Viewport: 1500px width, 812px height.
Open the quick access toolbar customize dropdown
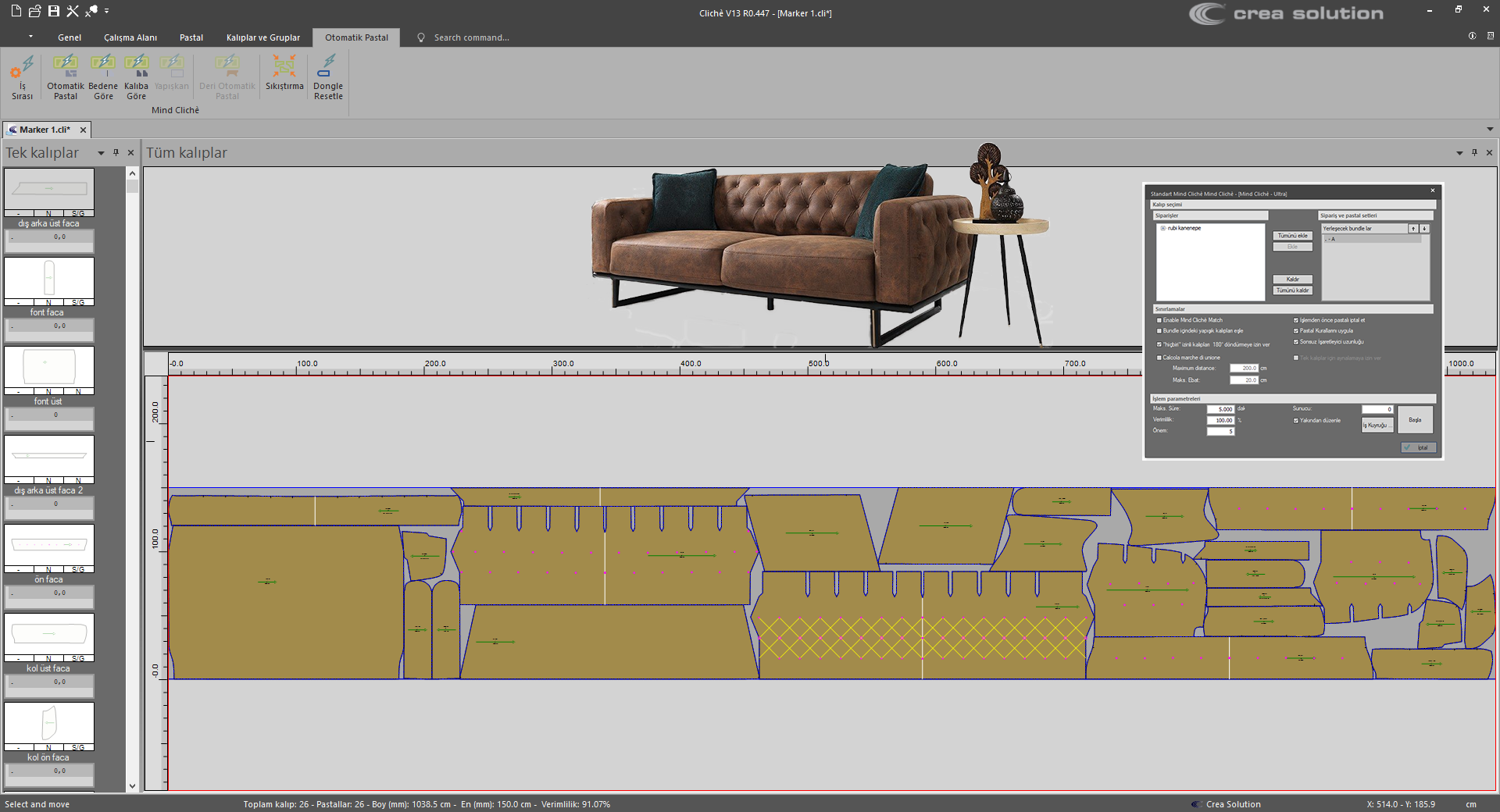107,11
